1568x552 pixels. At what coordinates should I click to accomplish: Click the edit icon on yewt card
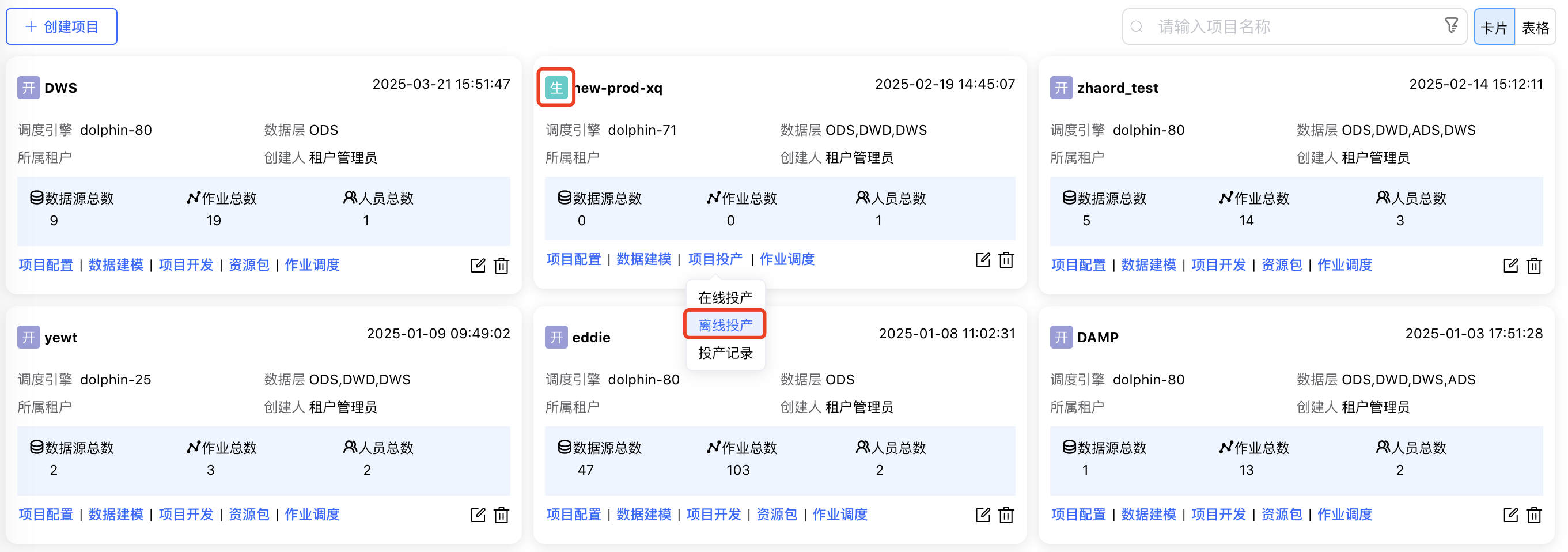478,515
